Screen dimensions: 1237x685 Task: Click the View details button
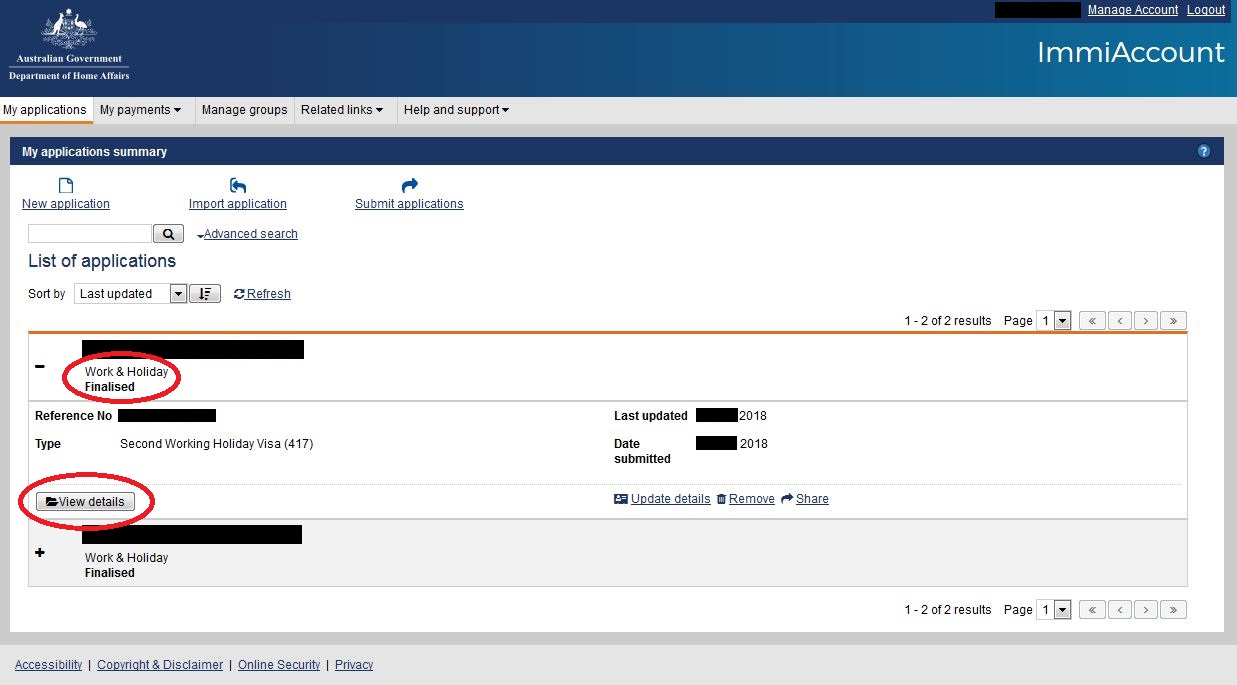[85, 501]
